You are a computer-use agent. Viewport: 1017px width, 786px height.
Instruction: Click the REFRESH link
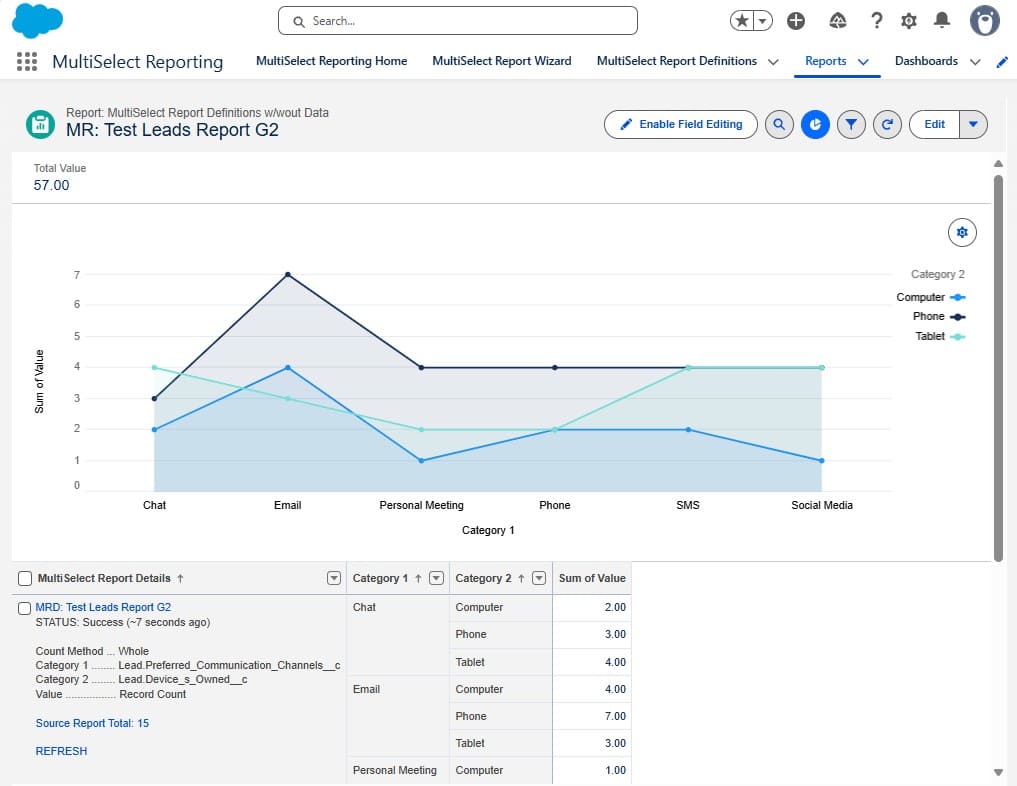tap(61, 751)
